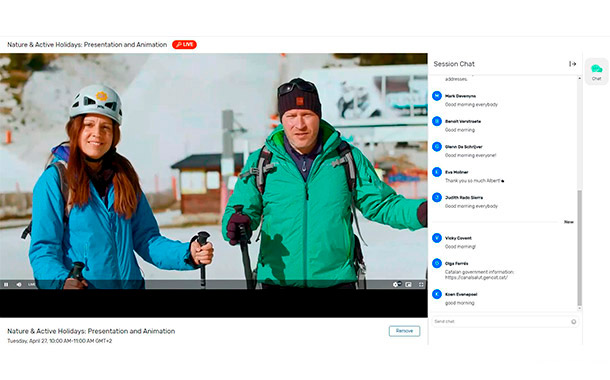Click message 'Good morning everyone!'

(470, 156)
